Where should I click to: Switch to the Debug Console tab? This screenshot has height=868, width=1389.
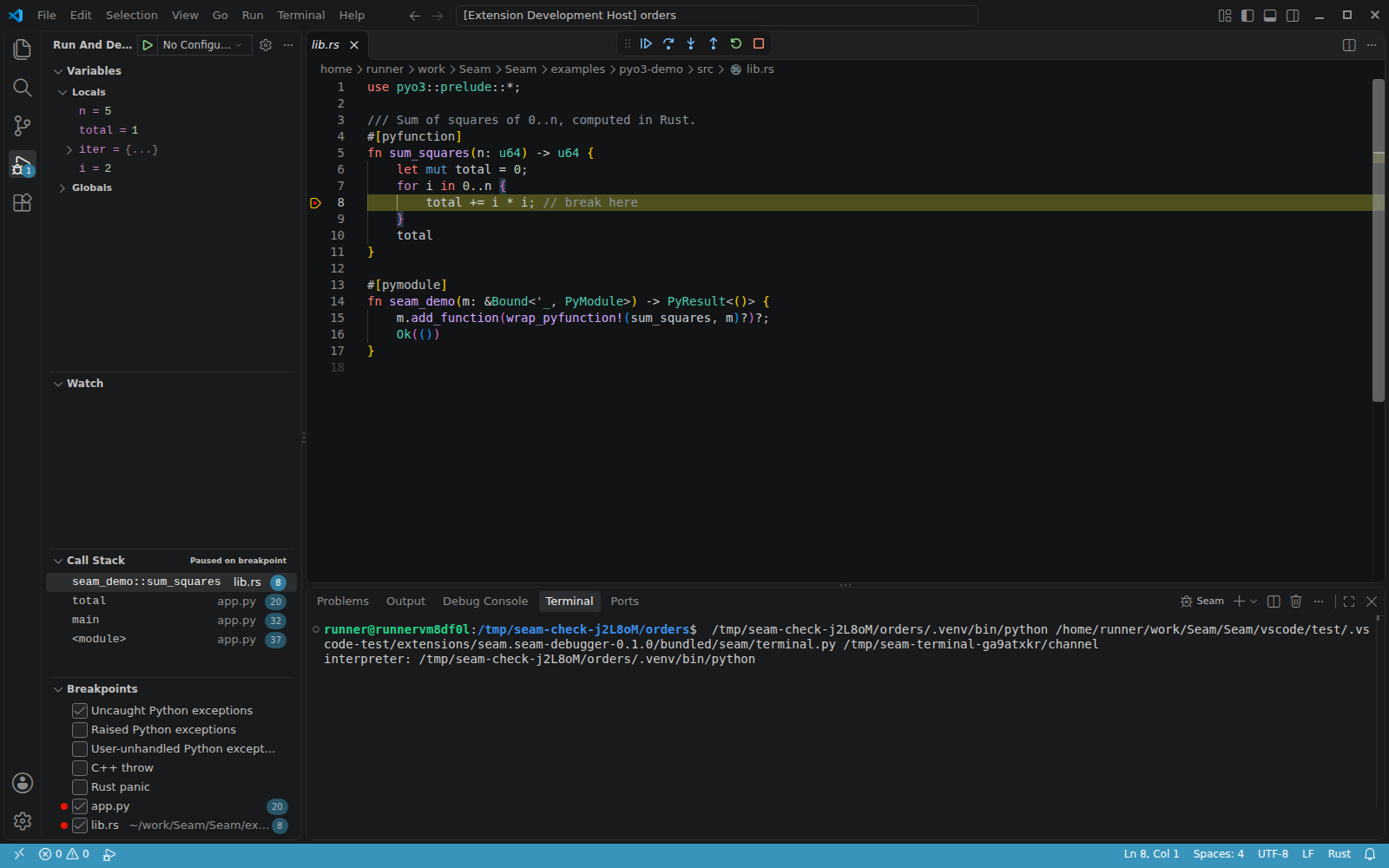pyautogui.click(x=485, y=602)
